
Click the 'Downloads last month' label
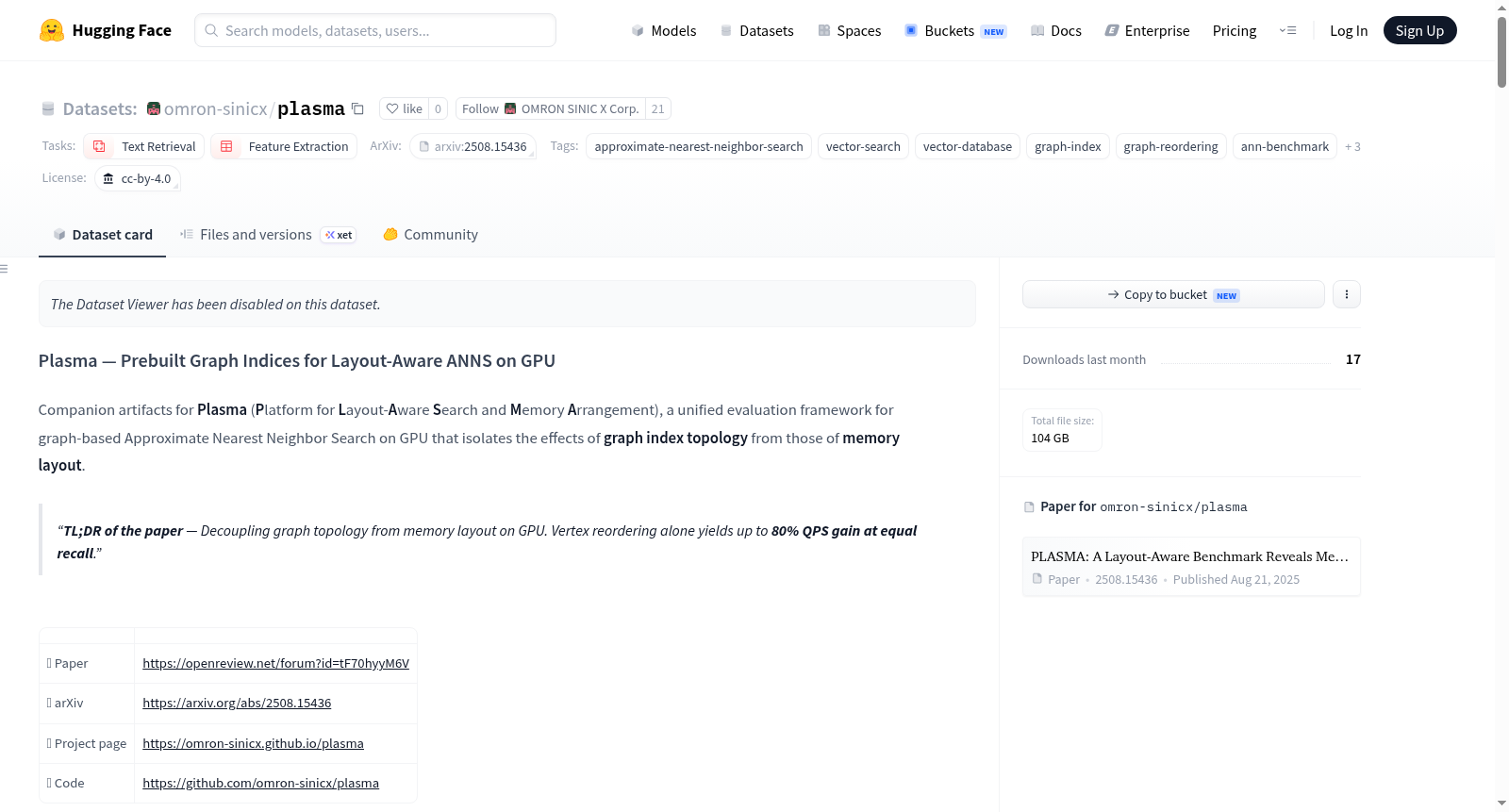pyautogui.click(x=1084, y=359)
